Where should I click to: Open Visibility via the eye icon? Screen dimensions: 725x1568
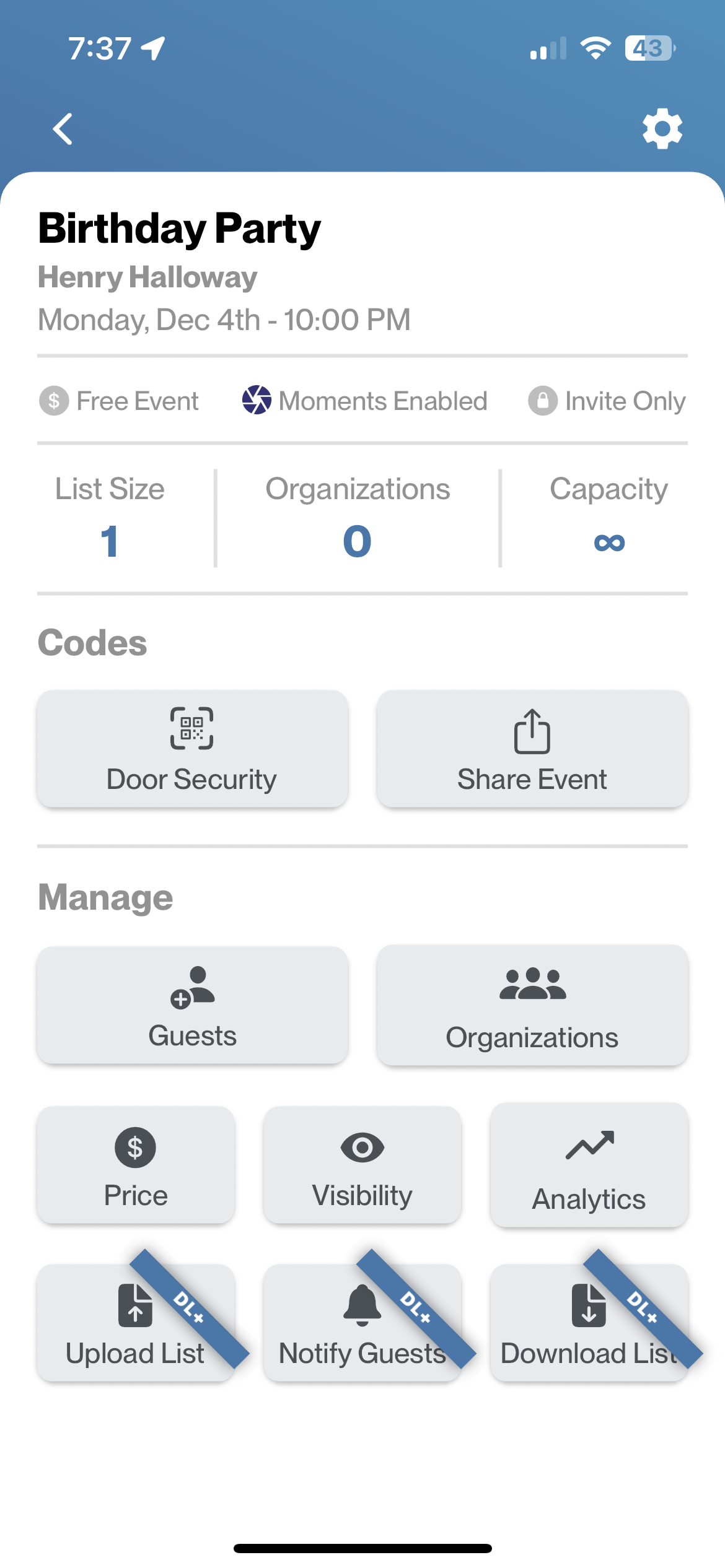tap(362, 1148)
